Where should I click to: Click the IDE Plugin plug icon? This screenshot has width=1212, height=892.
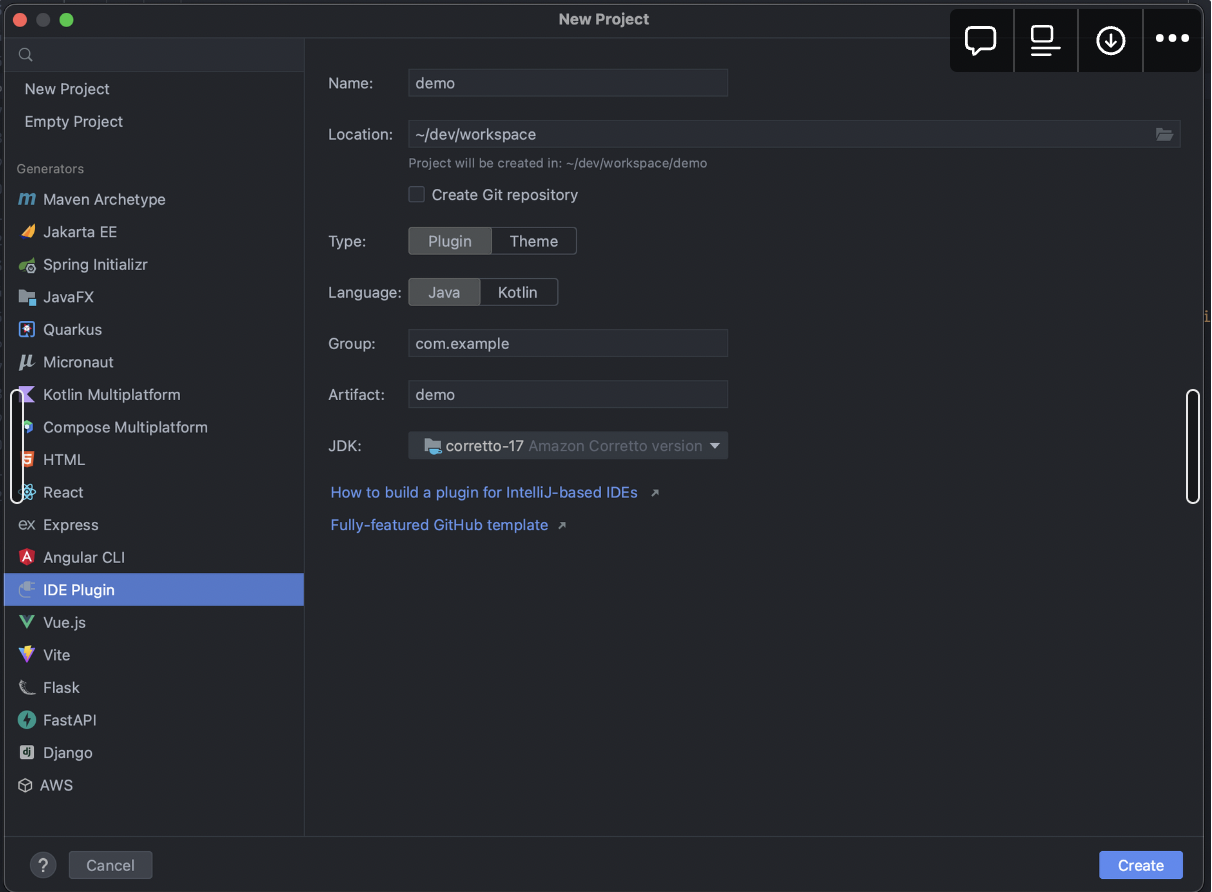tap(27, 590)
